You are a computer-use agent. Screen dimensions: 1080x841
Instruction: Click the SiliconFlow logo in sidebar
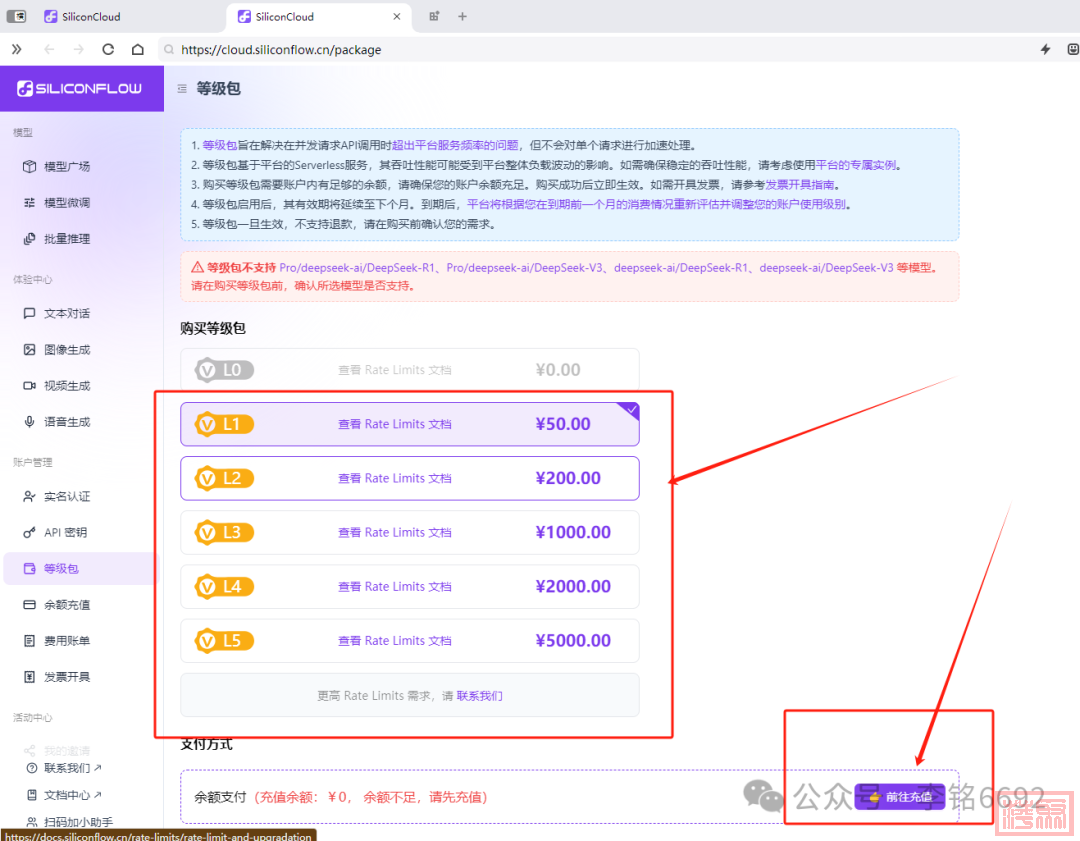[x=80, y=88]
